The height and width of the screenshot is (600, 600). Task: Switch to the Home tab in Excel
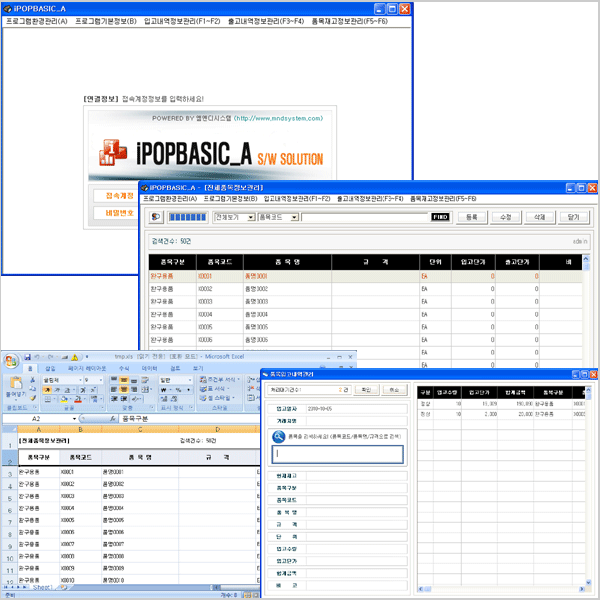[30, 369]
